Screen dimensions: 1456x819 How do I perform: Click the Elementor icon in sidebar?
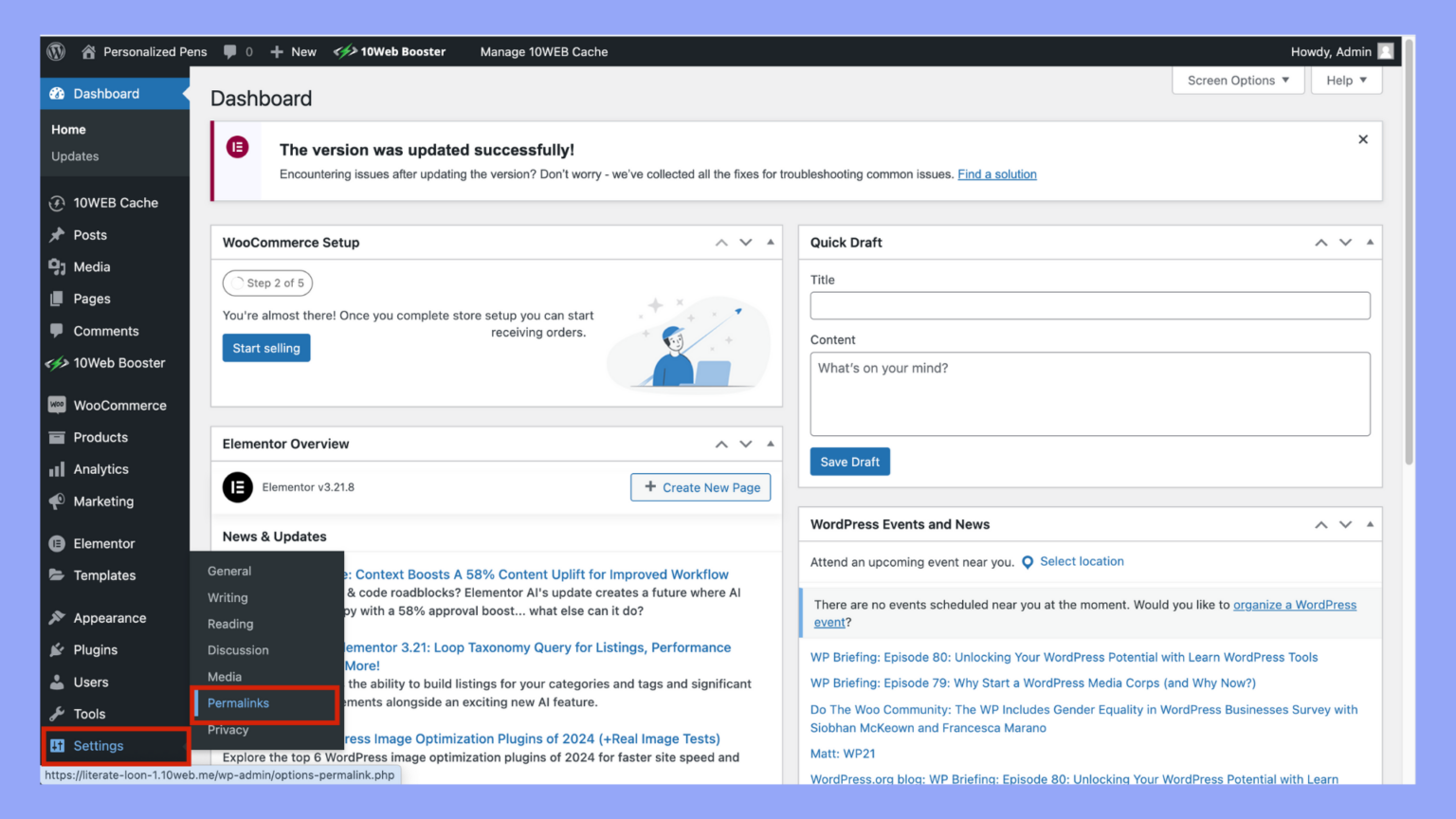coord(57,543)
